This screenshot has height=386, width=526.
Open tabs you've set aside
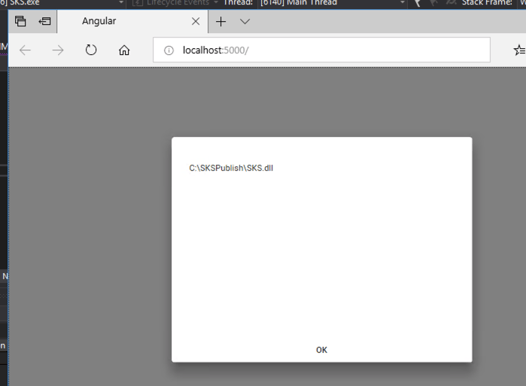click(x=20, y=21)
